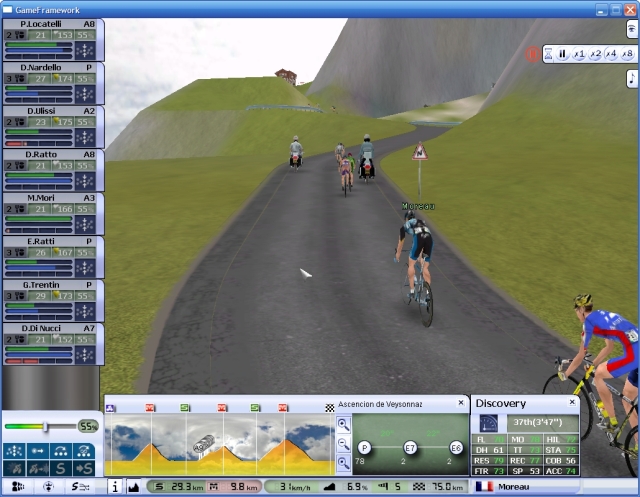Collapse the top-right panel arrow button

click(631, 29)
